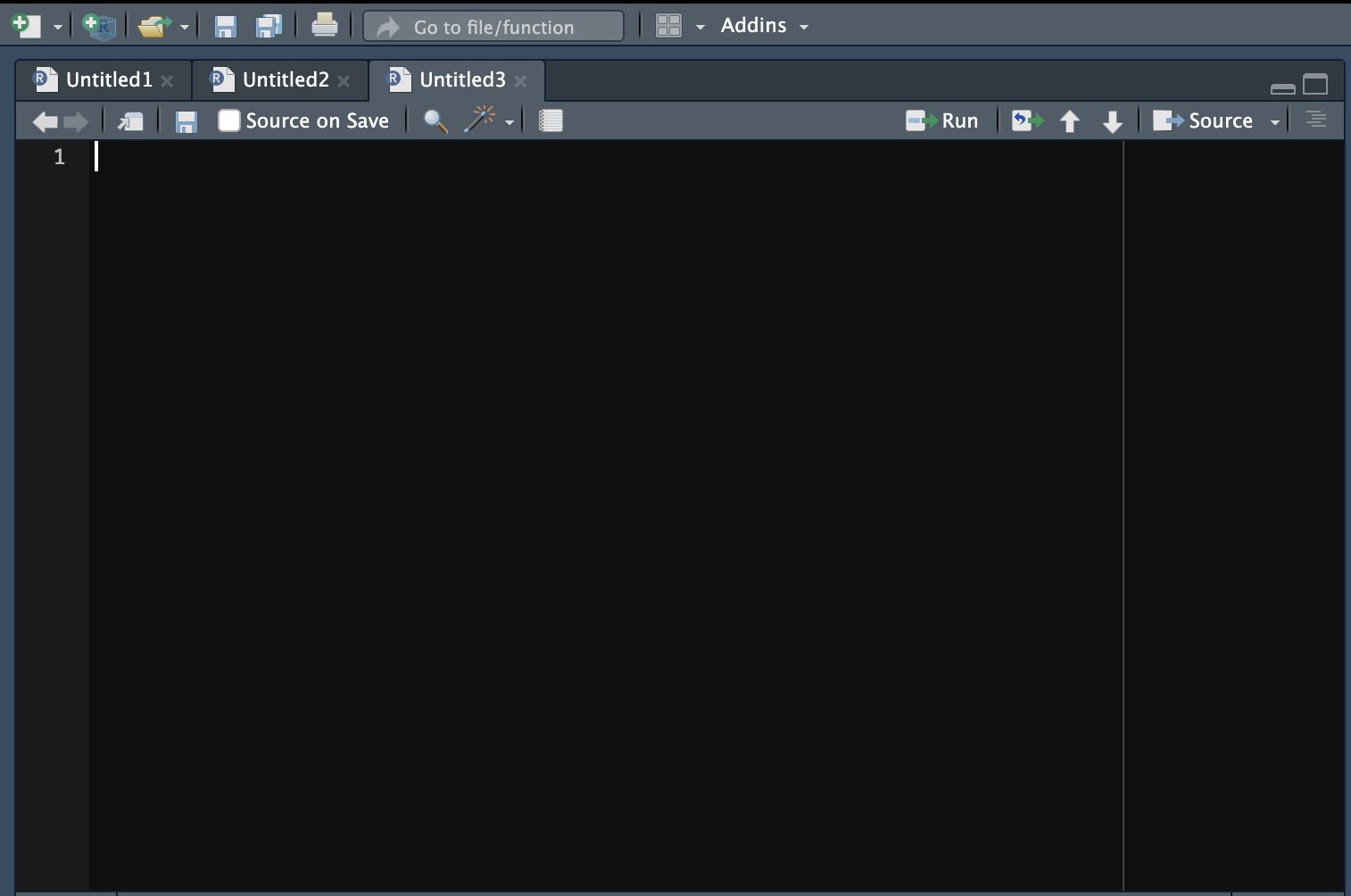
Task: Click the open folder icon
Action: 152,24
